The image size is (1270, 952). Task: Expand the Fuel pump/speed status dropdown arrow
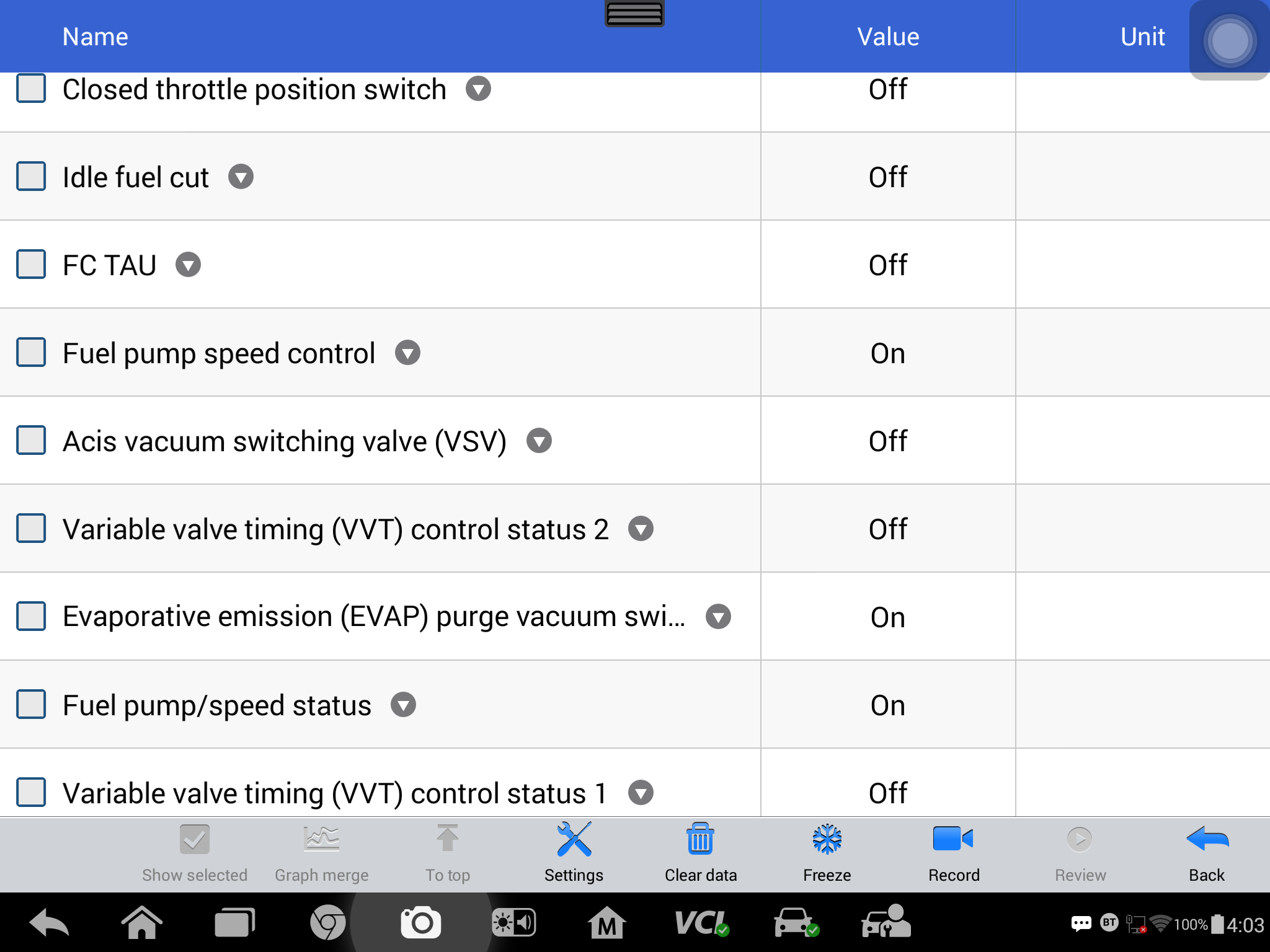(403, 705)
